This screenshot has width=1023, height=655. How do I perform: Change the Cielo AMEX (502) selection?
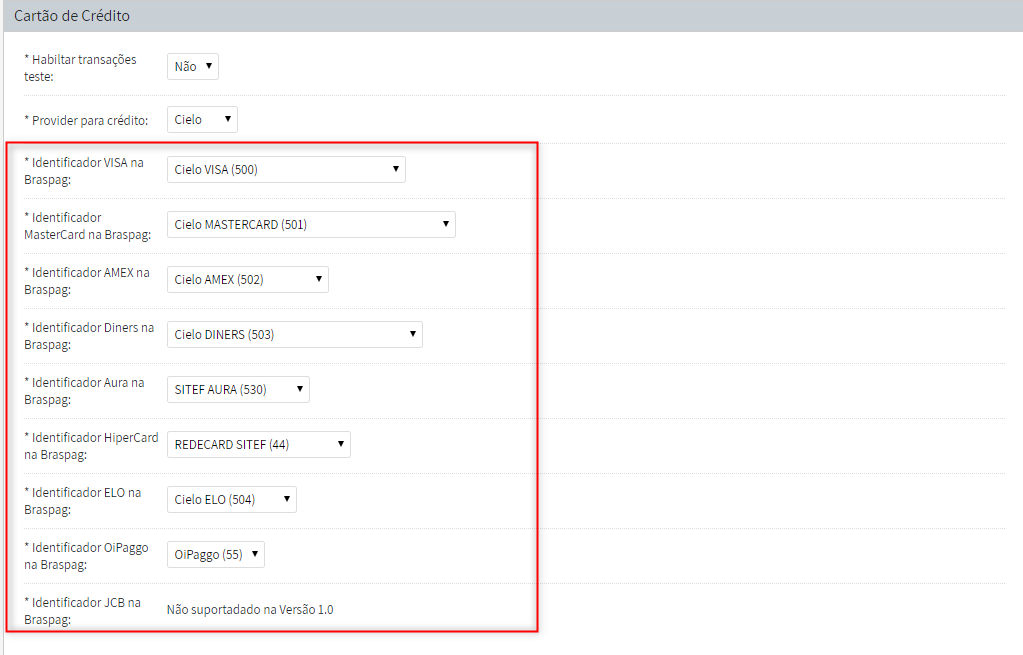click(x=248, y=279)
